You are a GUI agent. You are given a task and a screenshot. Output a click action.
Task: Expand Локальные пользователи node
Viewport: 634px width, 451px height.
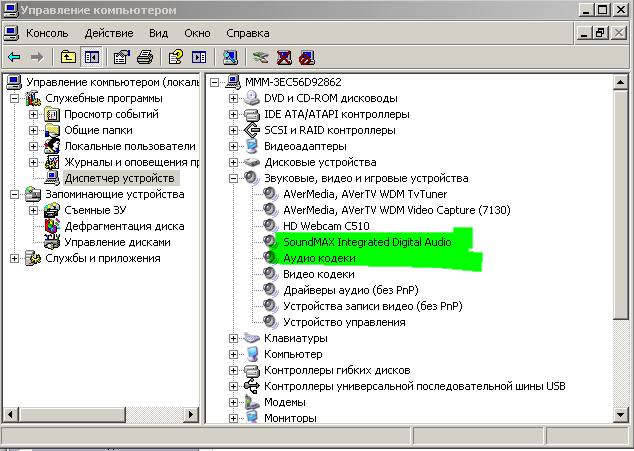click(34, 146)
